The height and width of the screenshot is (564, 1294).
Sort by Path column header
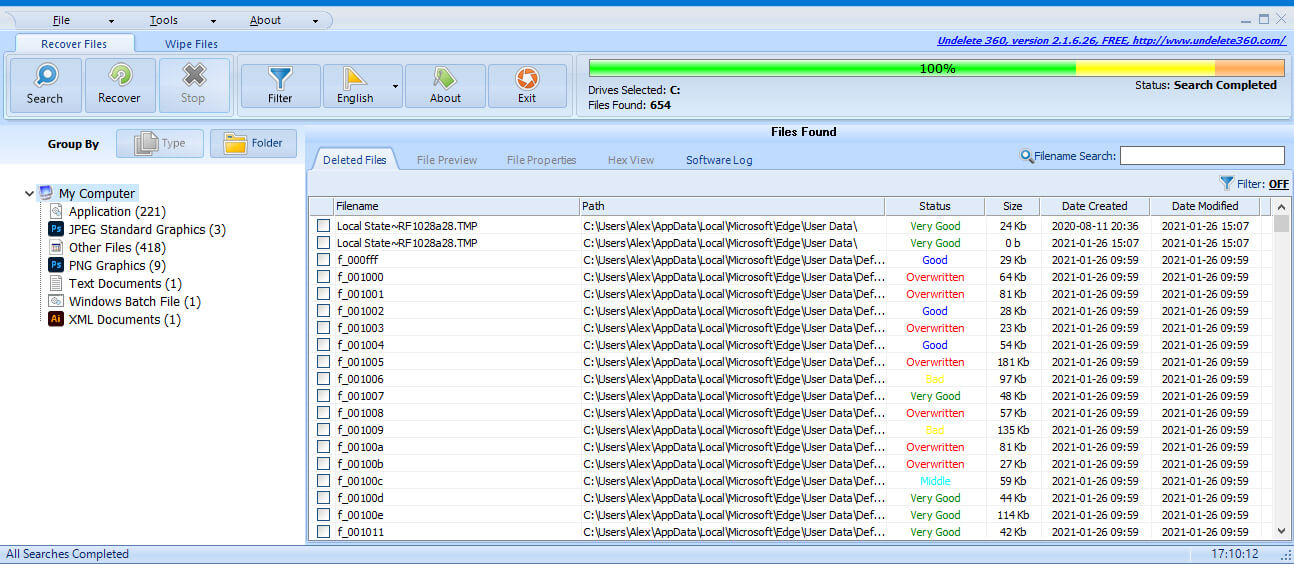point(732,206)
